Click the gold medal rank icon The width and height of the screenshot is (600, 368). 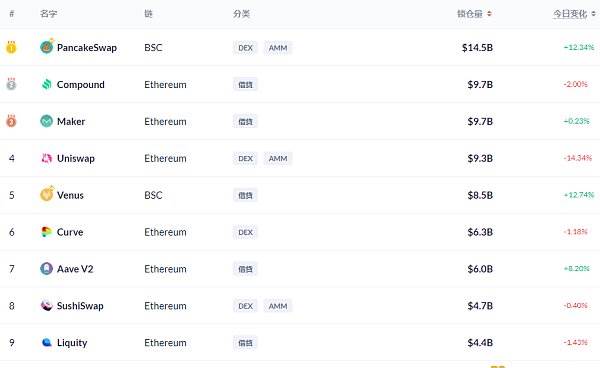[x=11, y=47]
